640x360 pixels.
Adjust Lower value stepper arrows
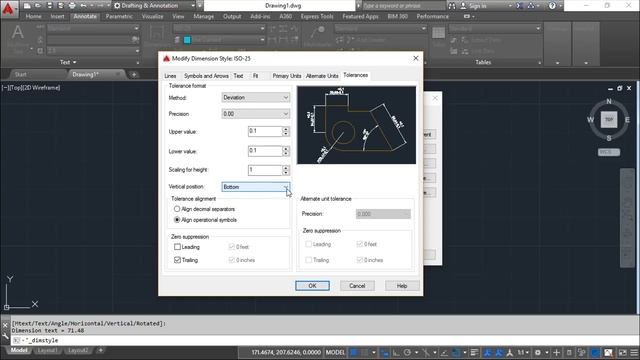click(x=286, y=151)
